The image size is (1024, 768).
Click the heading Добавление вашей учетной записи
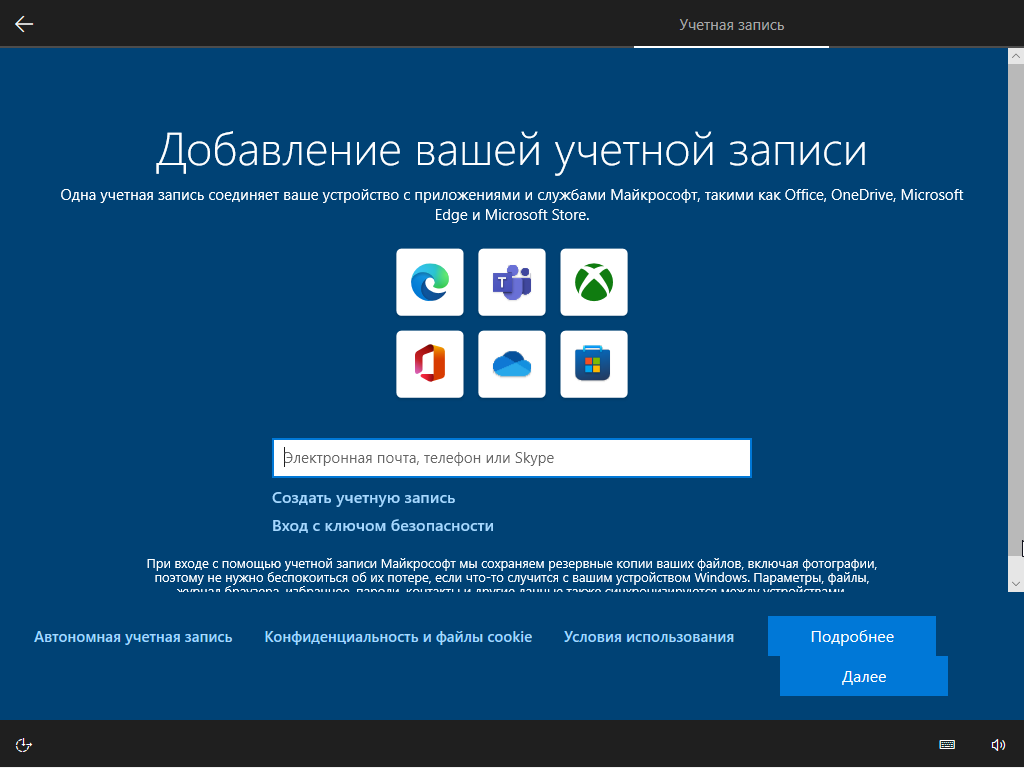point(511,150)
